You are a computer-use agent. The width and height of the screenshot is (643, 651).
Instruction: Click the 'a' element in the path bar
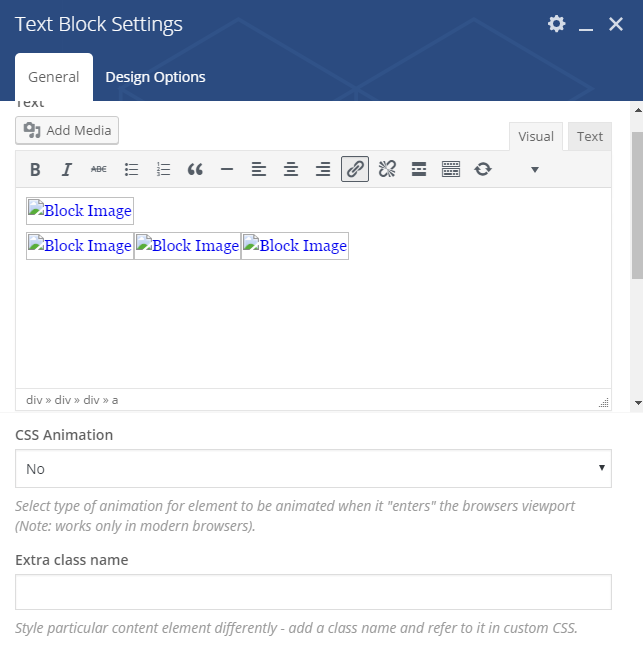[115, 400]
